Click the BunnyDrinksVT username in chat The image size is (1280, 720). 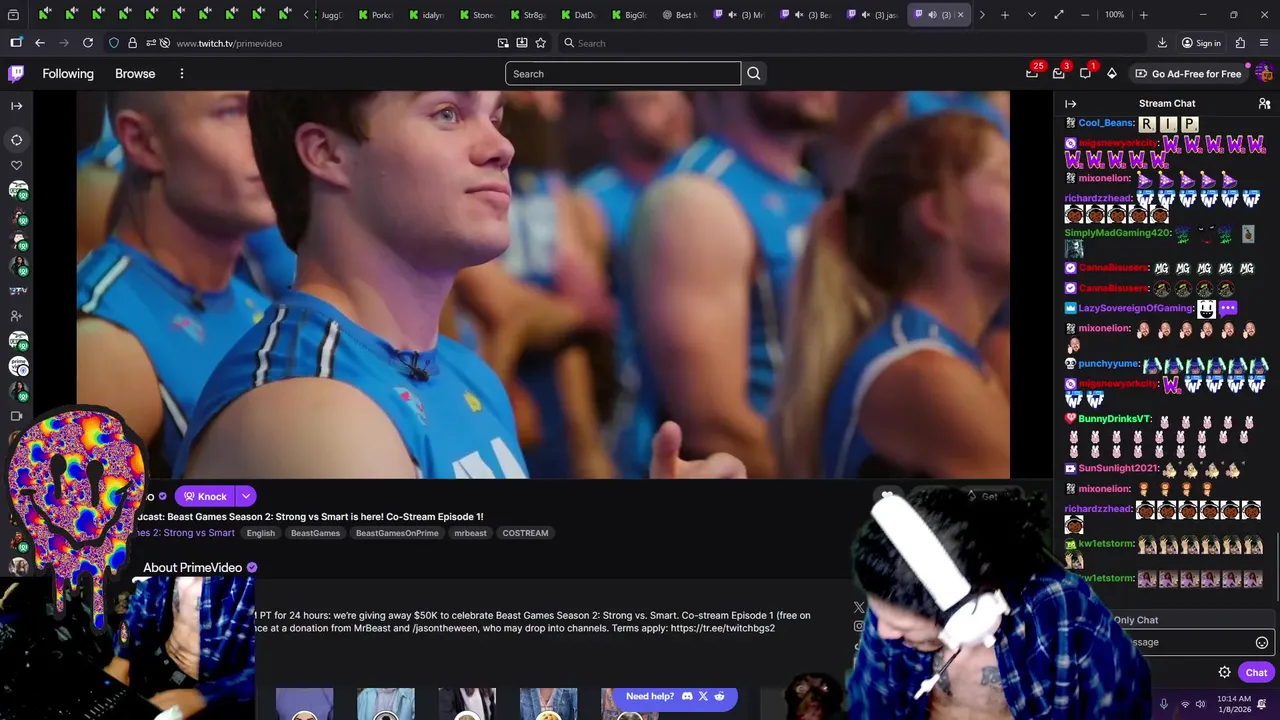pyautogui.click(x=1115, y=419)
